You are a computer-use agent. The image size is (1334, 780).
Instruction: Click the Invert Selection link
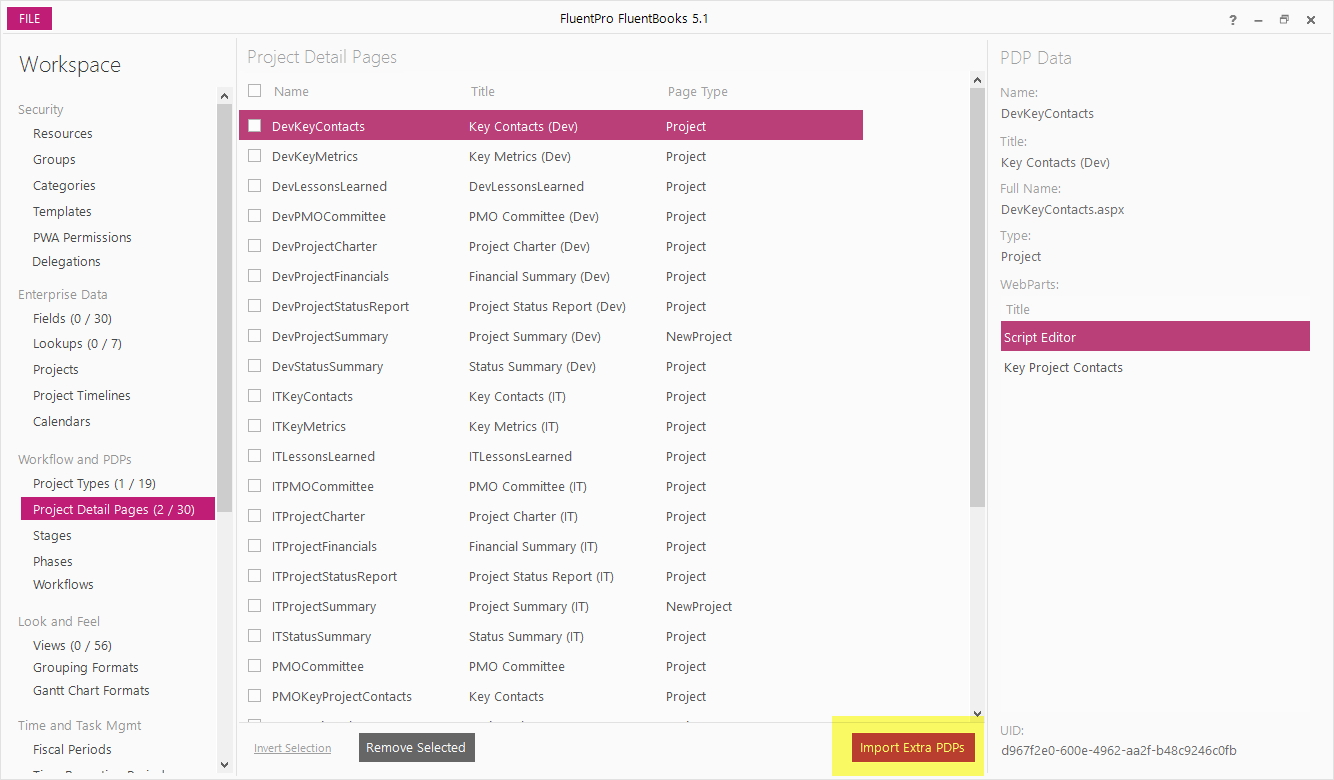(x=292, y=748)
